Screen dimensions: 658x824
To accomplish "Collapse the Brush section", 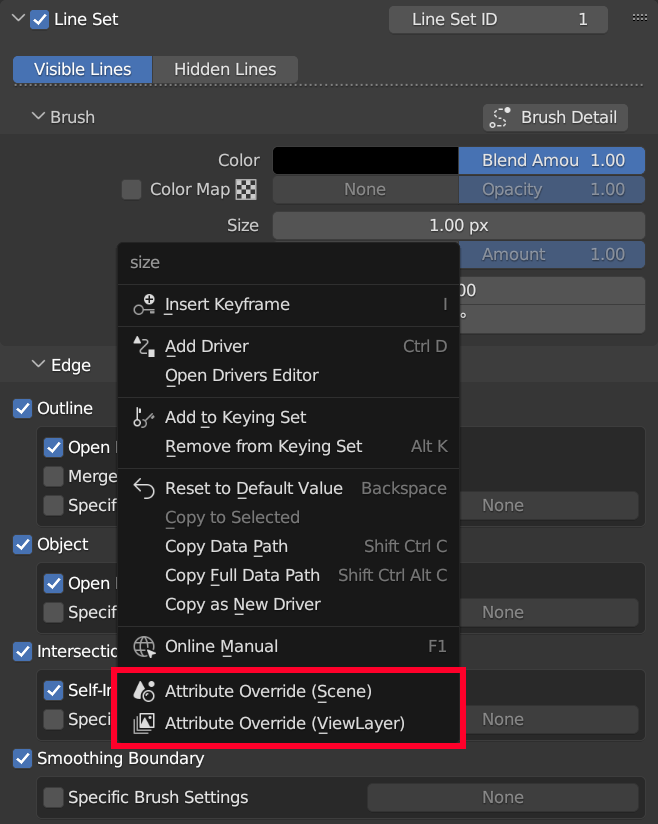I will [39, 117].
